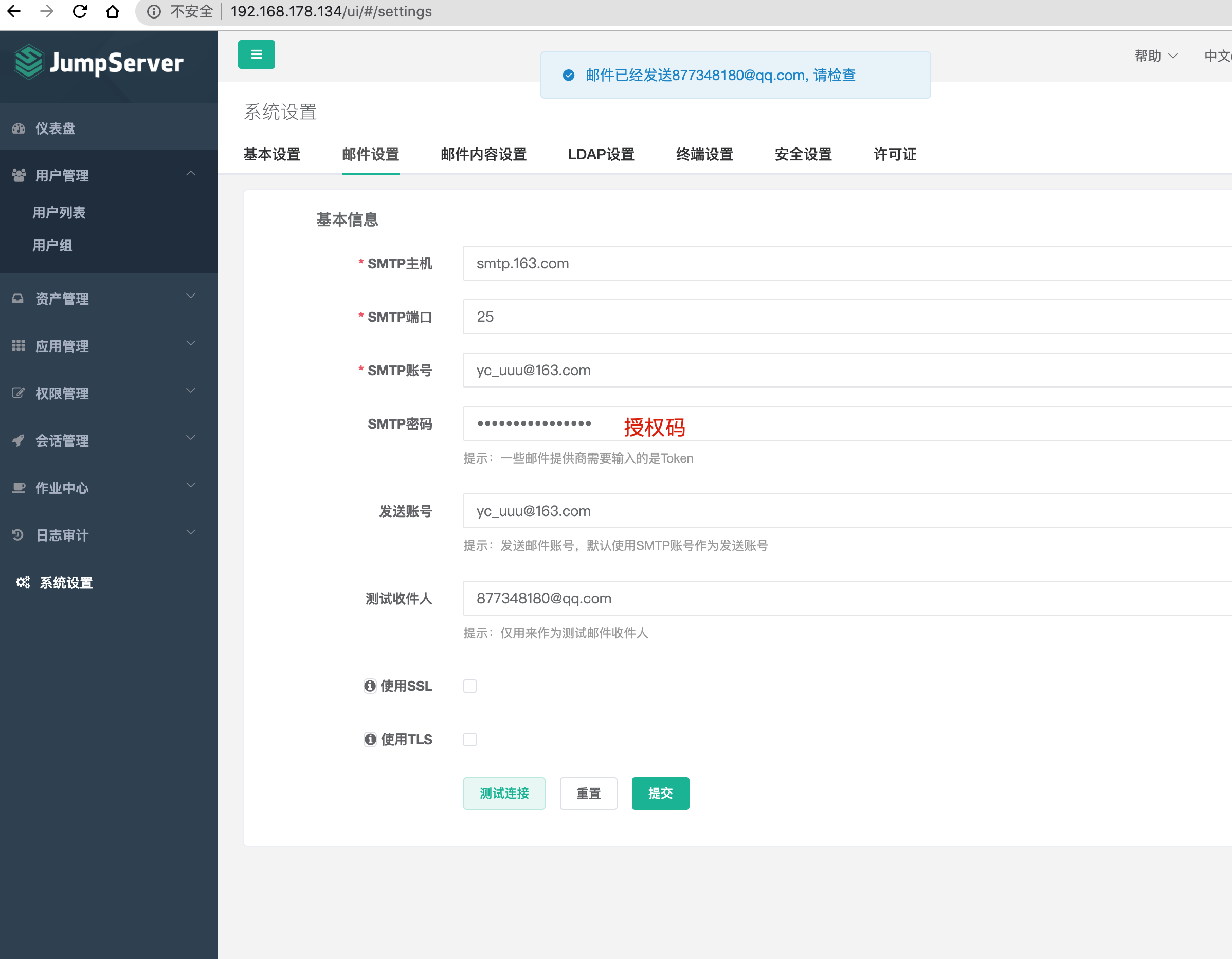Switch to the 安全设置 tab
This screenshot has height=959, width=1232.
pyautogui.click(x=803, y=155)
